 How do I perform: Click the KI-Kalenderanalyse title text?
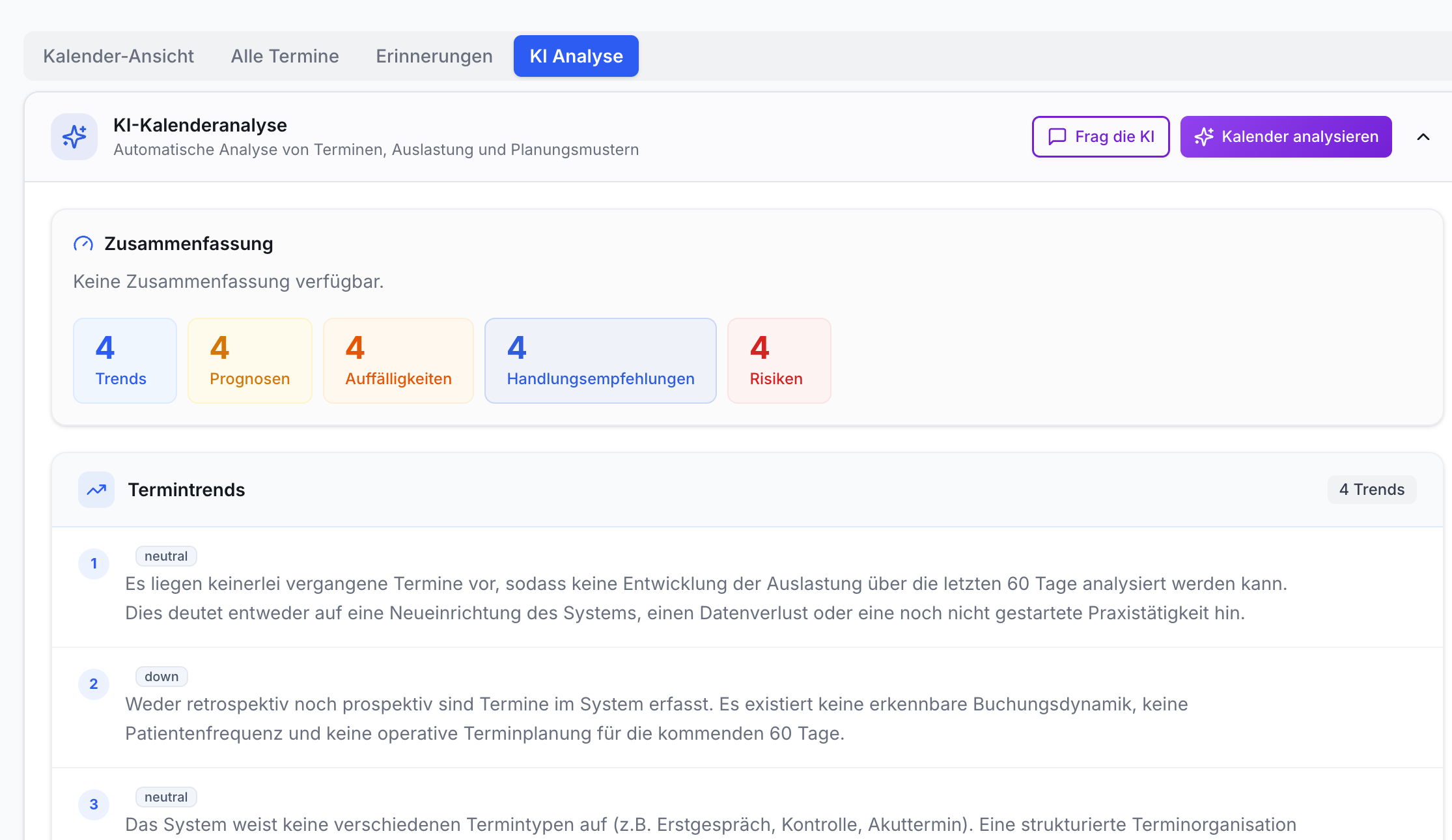click(x=200, y=125)
